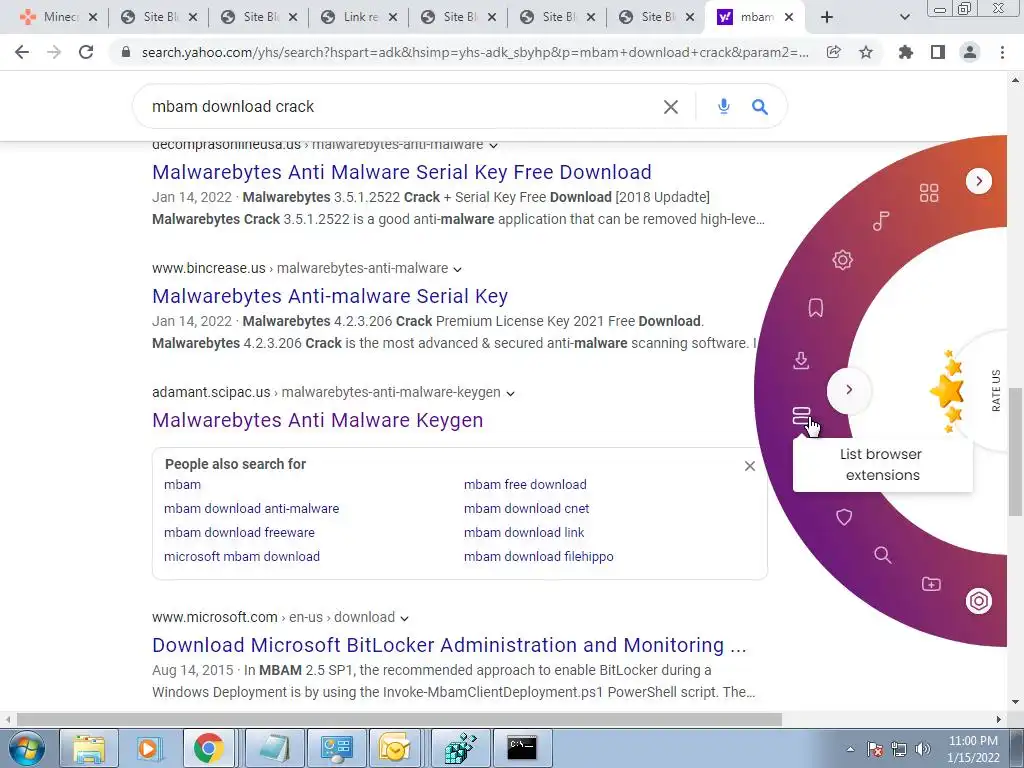The width and height of the screenshot is (1024, 768).
Task: Click the volume speaker tray icon
Action: pyautogui.click(x=923, y=749)
